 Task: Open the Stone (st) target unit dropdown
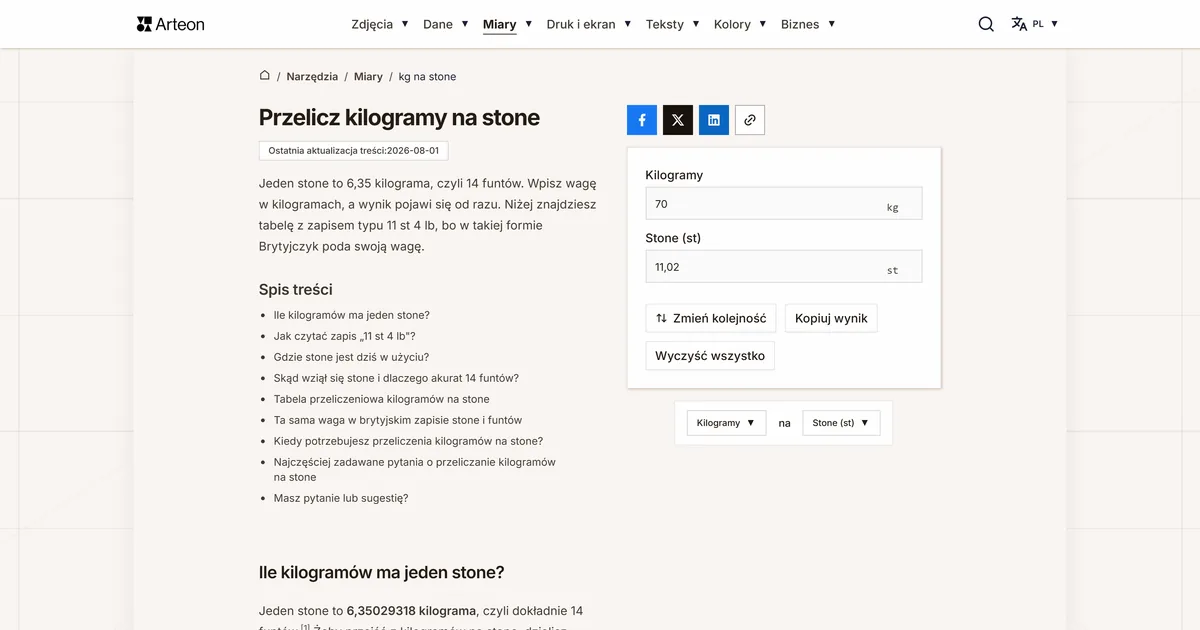point(841,423)
